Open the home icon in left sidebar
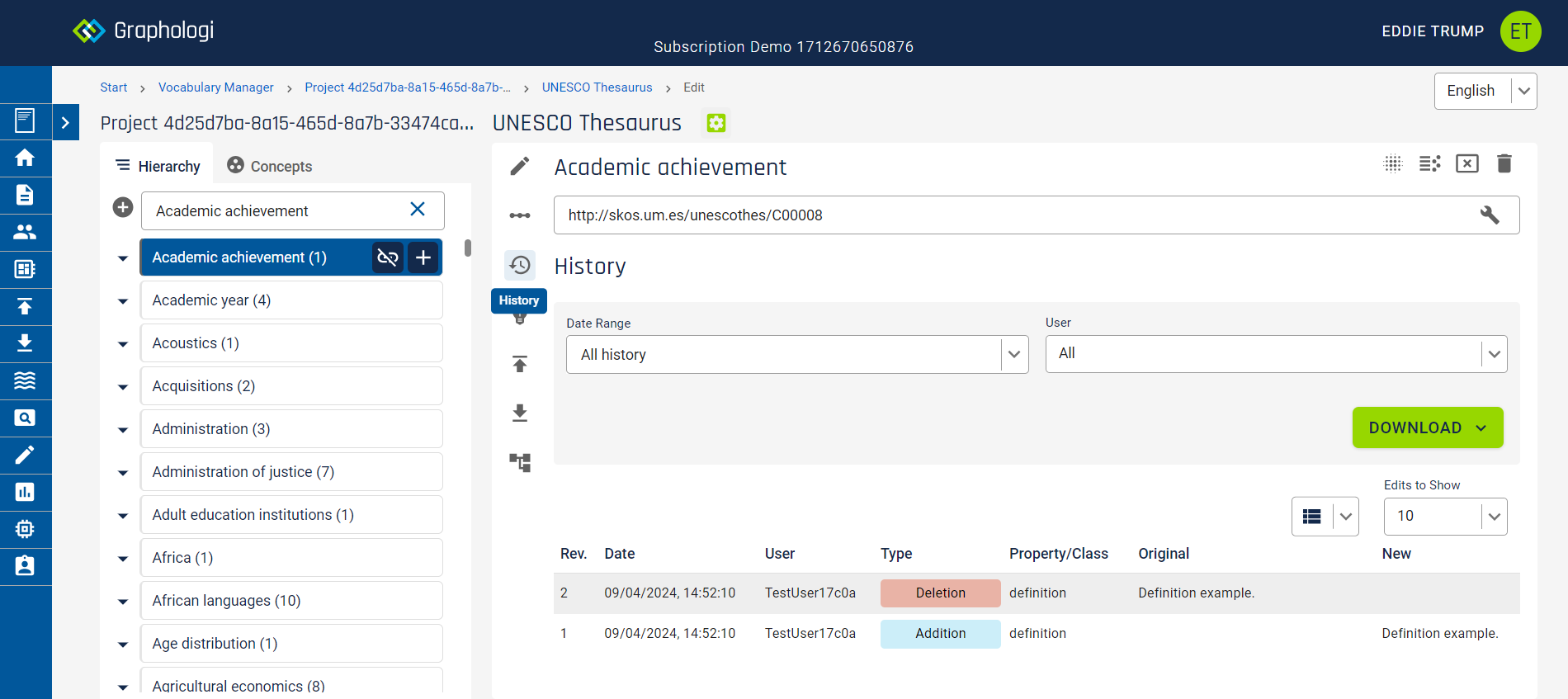The image size is (1568, 699). (x=25, y=158)
